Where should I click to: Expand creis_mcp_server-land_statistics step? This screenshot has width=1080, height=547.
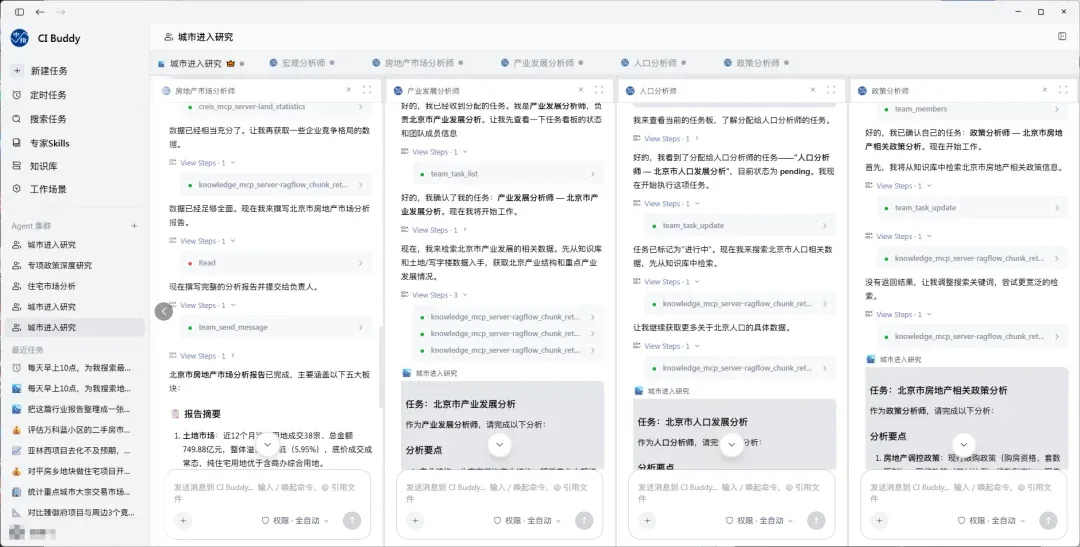click(276, 107)
